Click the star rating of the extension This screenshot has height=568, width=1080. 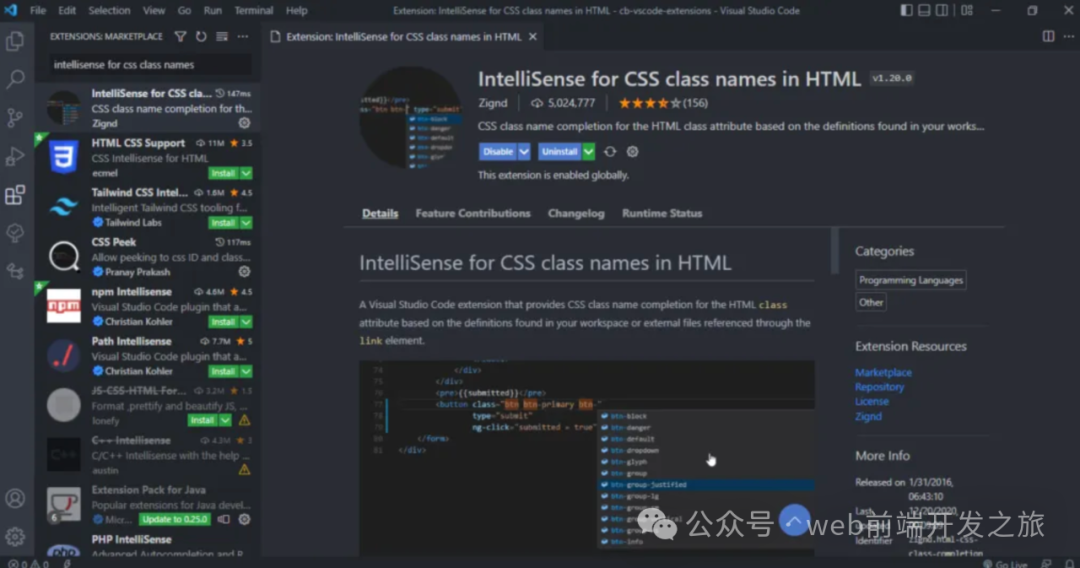(x=663, y=103)
